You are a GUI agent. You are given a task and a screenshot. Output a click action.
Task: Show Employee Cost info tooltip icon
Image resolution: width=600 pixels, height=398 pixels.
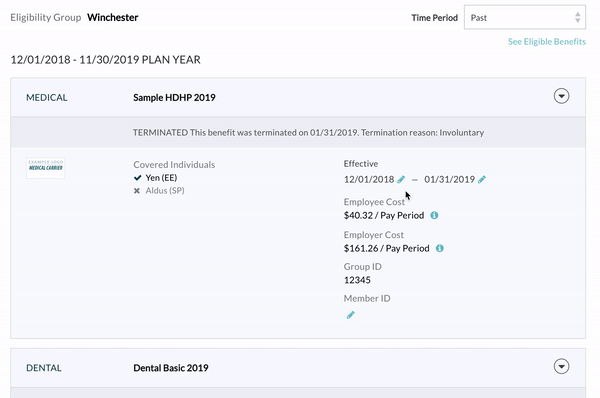point(434,215)
